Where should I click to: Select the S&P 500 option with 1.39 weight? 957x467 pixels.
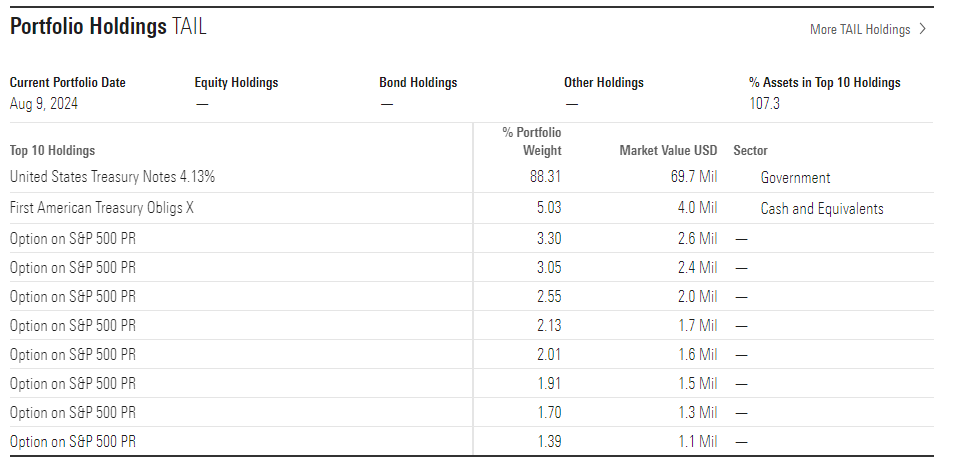72,441
